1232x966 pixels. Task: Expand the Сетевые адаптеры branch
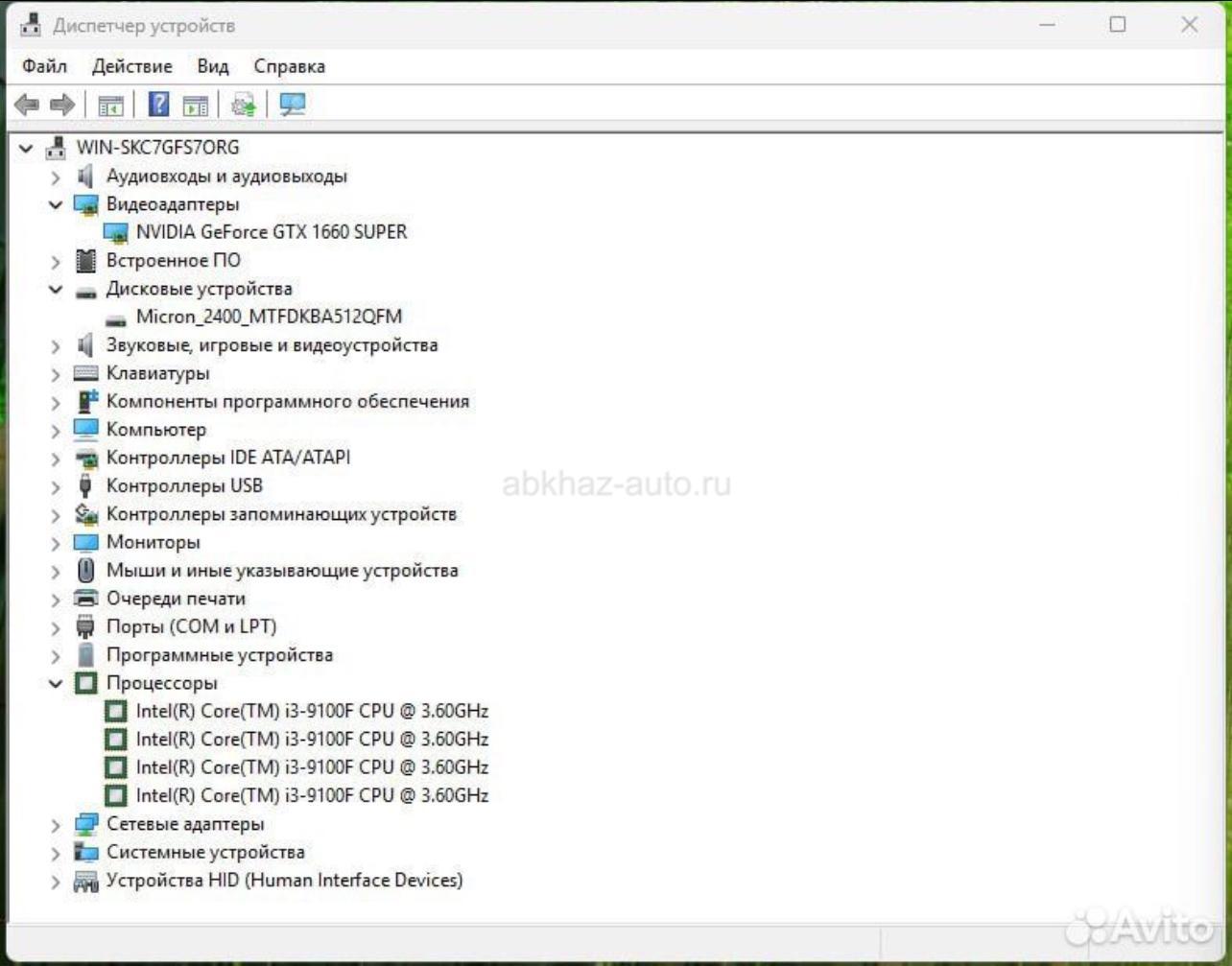tap(56, 824)
